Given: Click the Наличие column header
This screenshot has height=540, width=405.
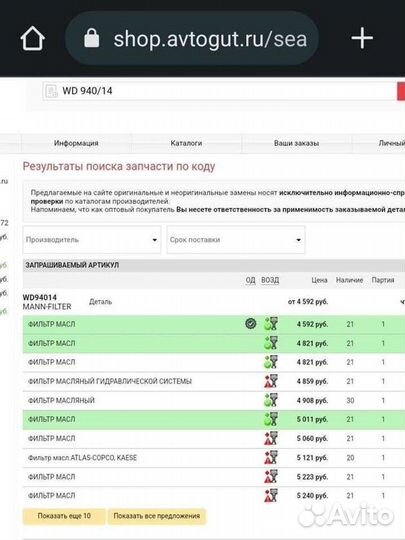Looking at the screenshot, I should tap(350, 280).
